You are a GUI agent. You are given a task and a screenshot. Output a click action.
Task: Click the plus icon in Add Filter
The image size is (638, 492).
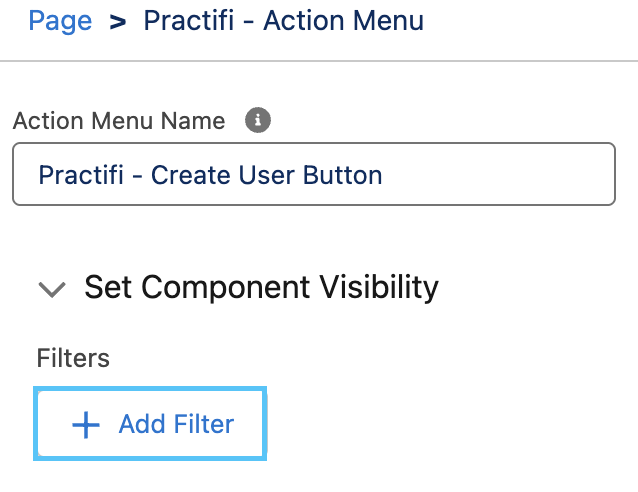point(87,425)
